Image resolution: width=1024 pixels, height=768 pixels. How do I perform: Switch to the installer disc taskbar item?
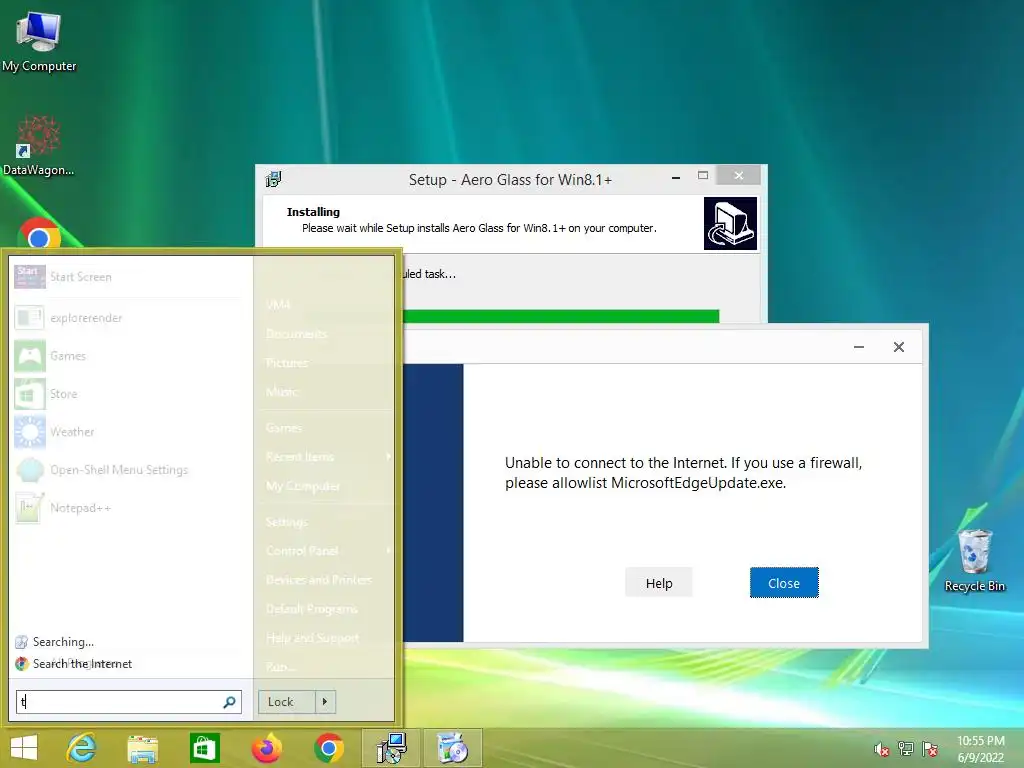click(453, 748)
